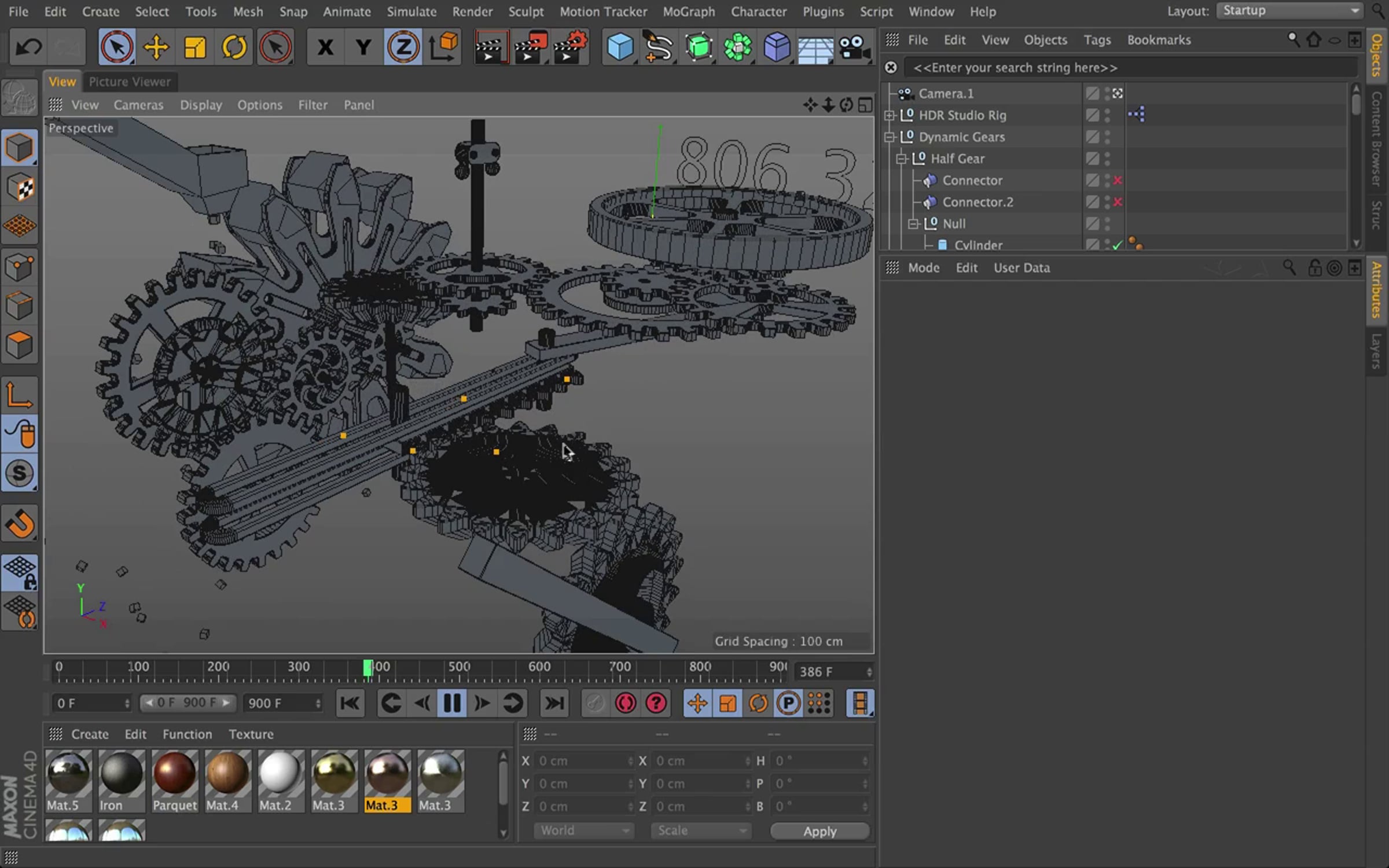This screenshot has height=868, width=1389.
Task: Click the 900 F end frame stepper
Action: 318,703
